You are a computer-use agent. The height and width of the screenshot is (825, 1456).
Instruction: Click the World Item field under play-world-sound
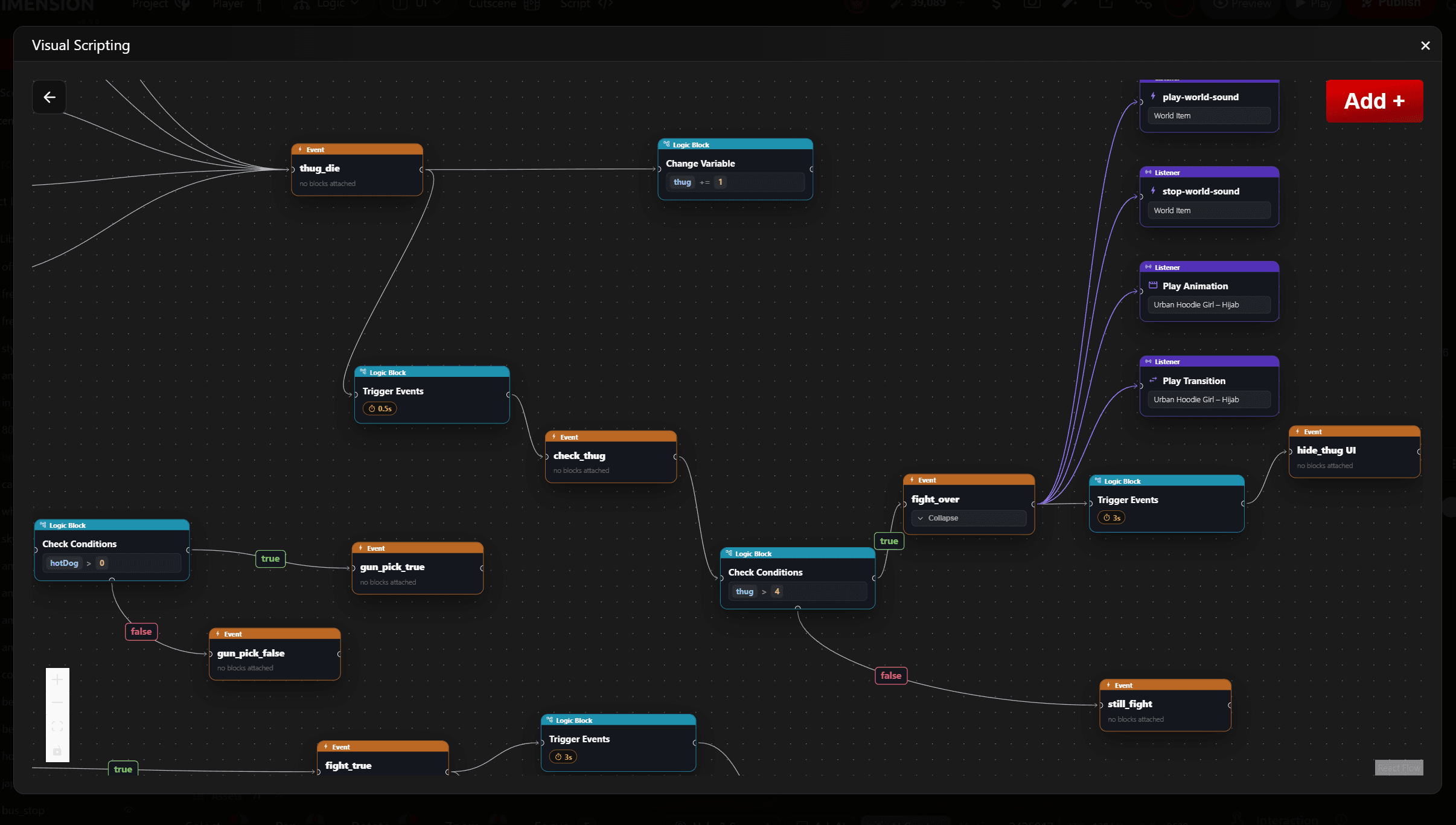click(1209, 116)
